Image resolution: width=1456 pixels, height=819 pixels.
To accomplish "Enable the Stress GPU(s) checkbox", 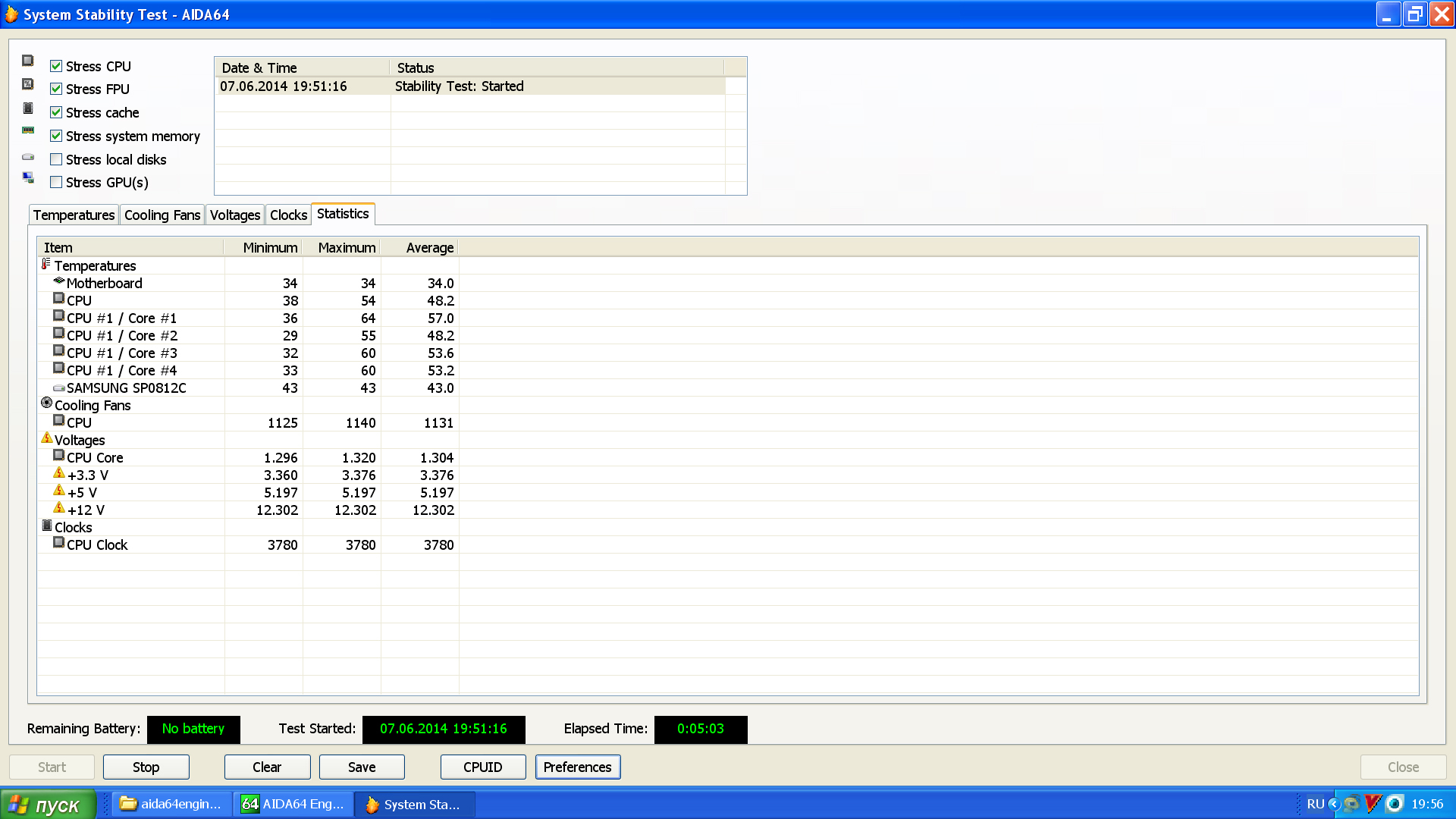I will point(56,182).
